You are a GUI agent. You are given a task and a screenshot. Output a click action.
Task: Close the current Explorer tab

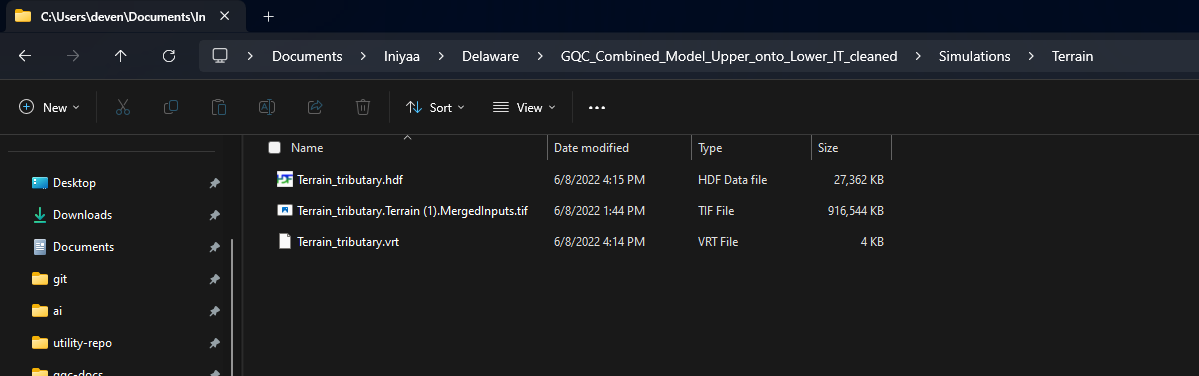[x=224, y=16]
